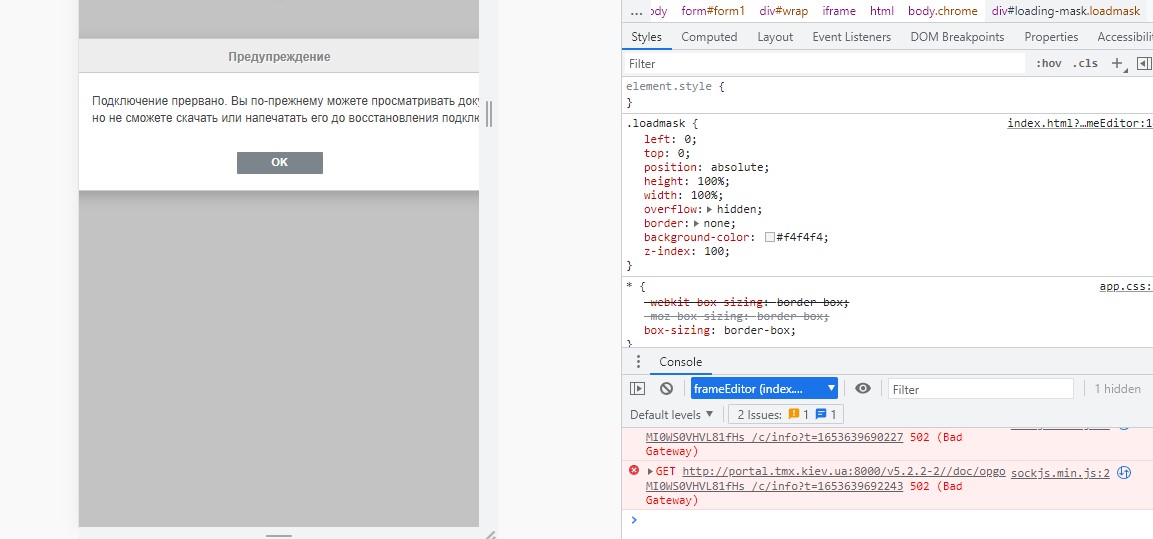Open the Default levels dropdown
This screenshot has width=1153, height=539.
pyautogui.click(x=671, y=415)
